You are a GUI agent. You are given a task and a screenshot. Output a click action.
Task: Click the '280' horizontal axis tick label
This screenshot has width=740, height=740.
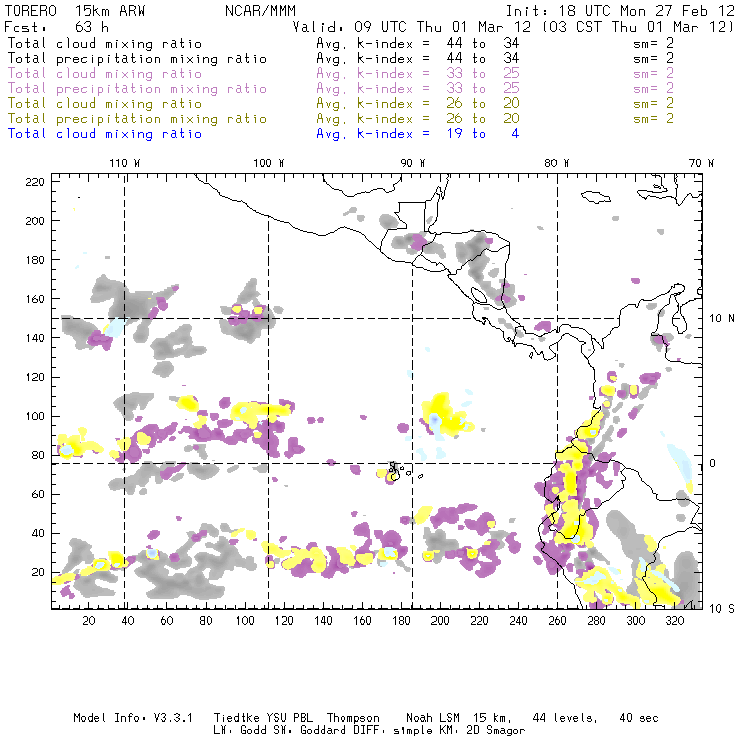point(597,621)
